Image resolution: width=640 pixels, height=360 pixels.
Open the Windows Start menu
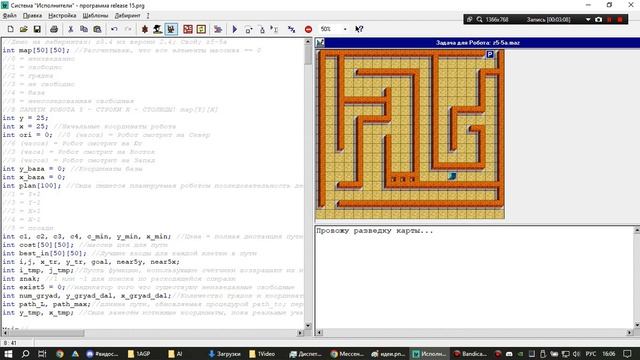[x=8, y=353]
